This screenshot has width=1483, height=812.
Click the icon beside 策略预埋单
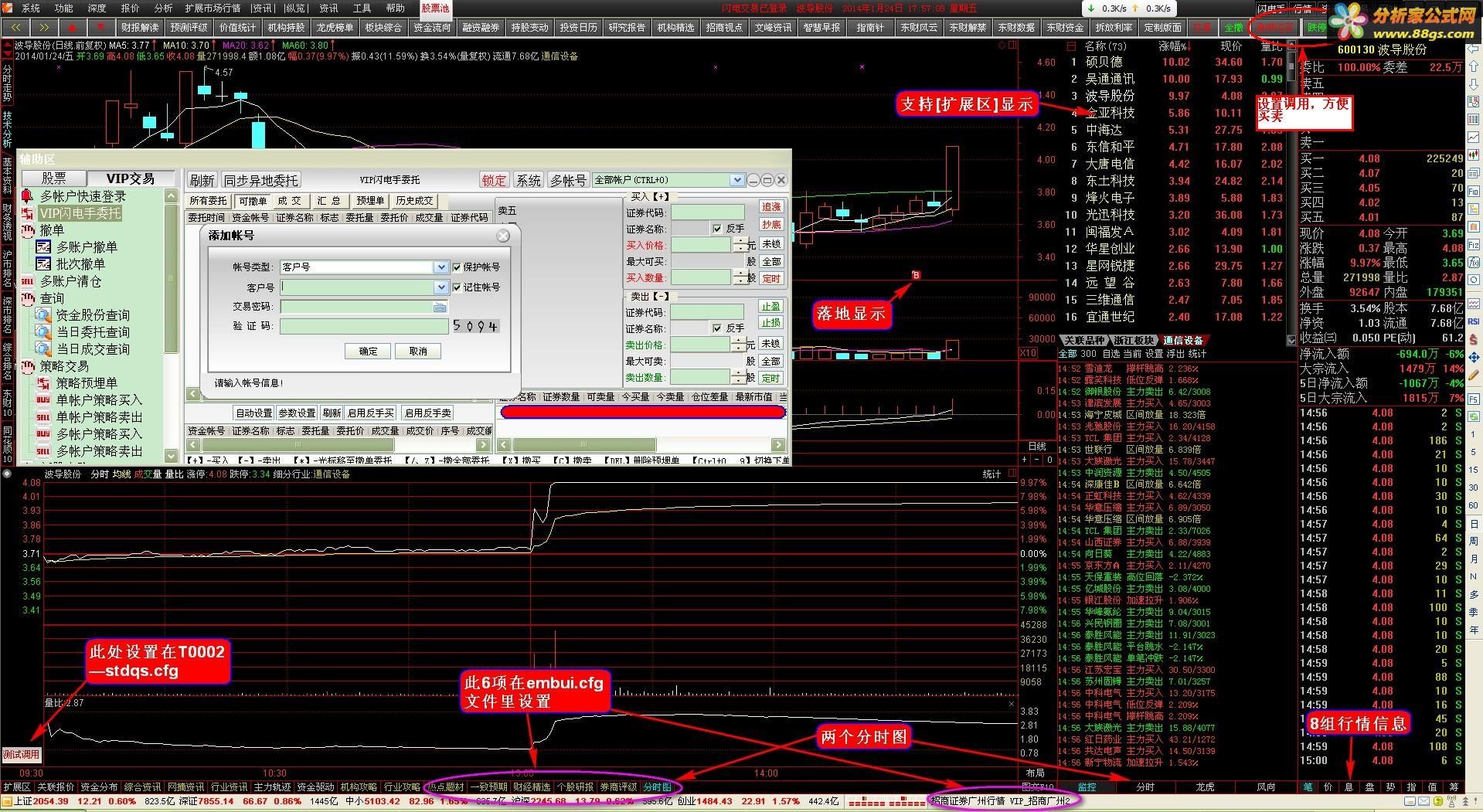[x=43, y=383]
